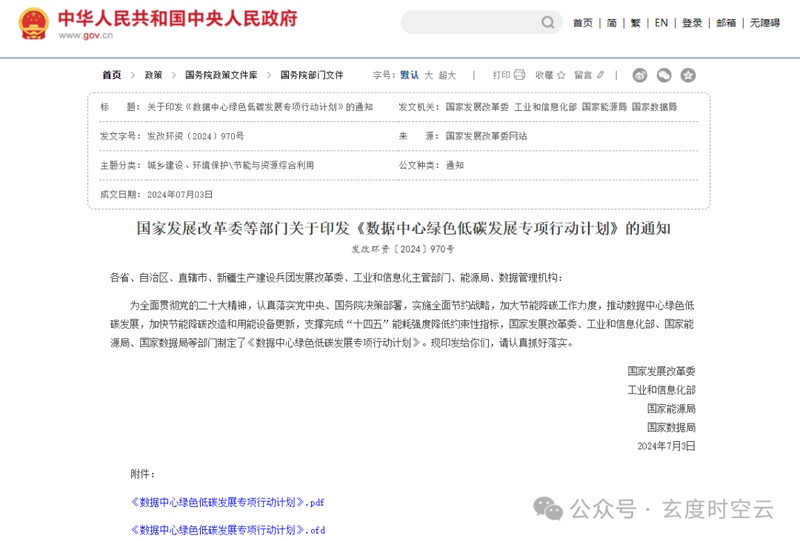Viewport: 800px width, 541px height.
Task: Click the pencil icon next to 留言
Action: (x=600, y=75)
